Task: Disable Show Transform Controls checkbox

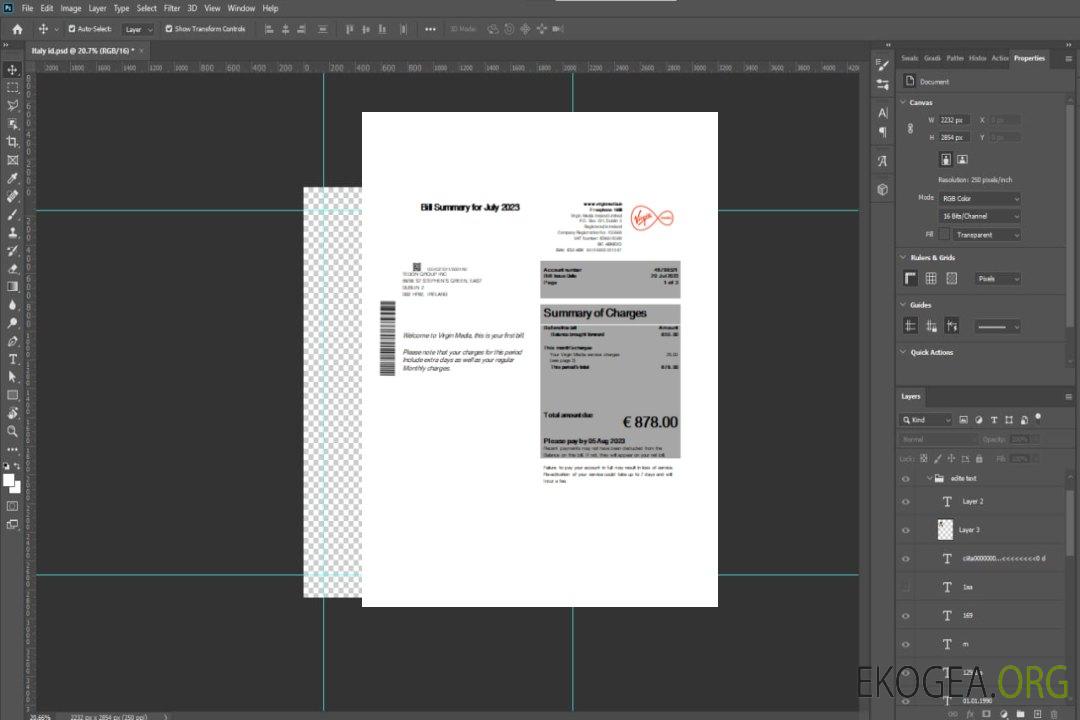Action: (x=168, y=29)
